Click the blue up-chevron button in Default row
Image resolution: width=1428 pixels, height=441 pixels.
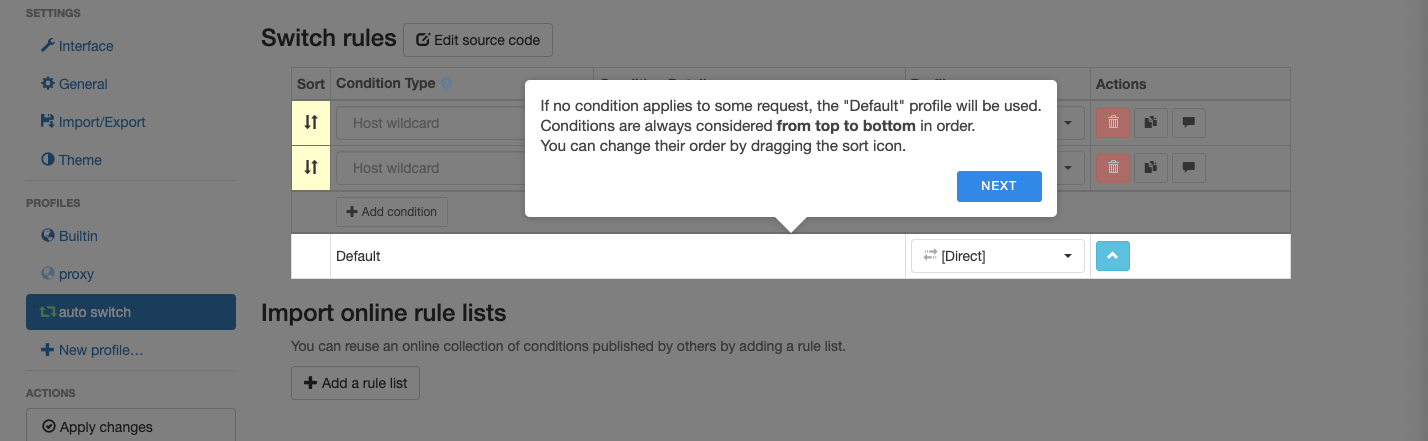click(1113, 256)
